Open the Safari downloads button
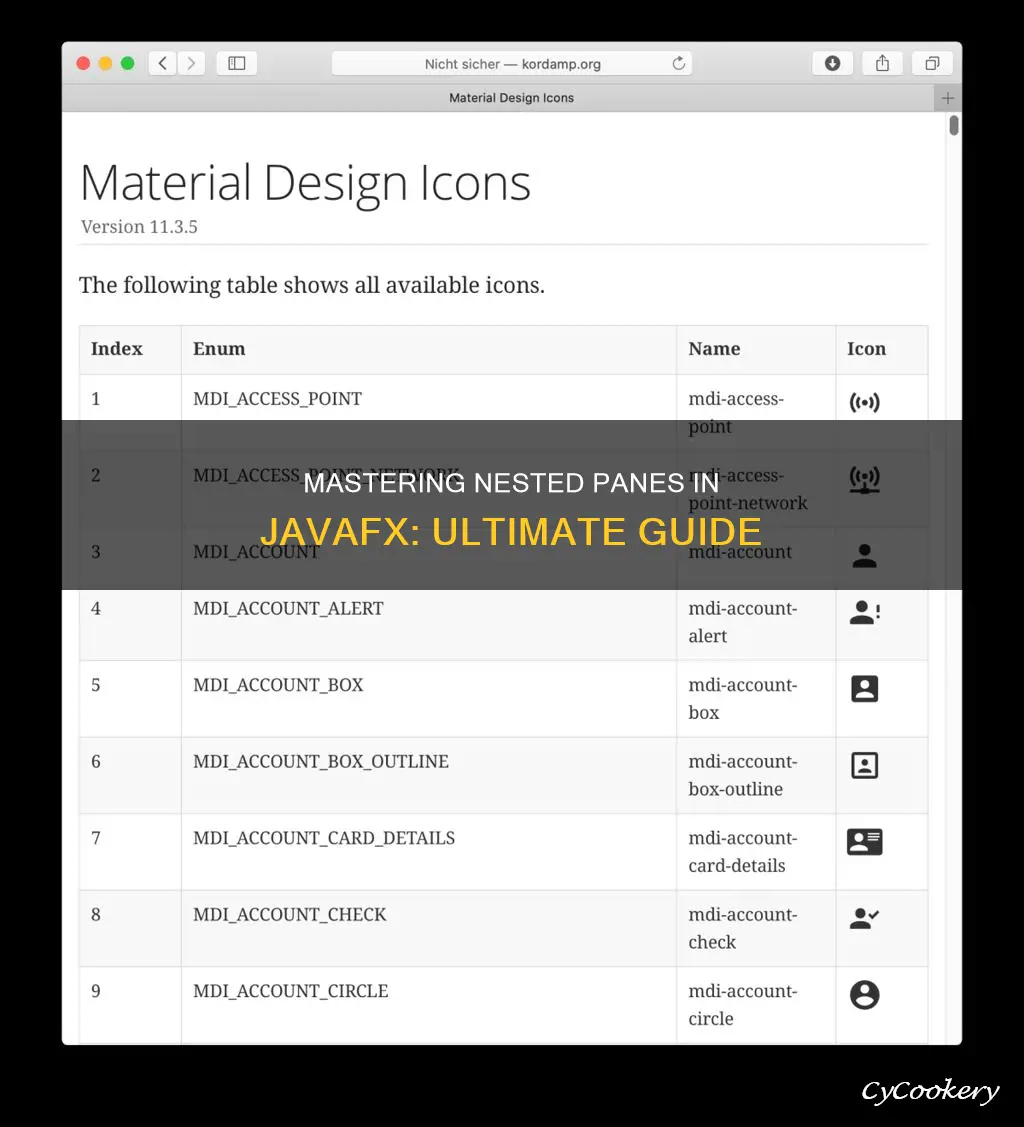Image resolution: width=1024 pixels, height=1127 pixels. click(832, 63)
